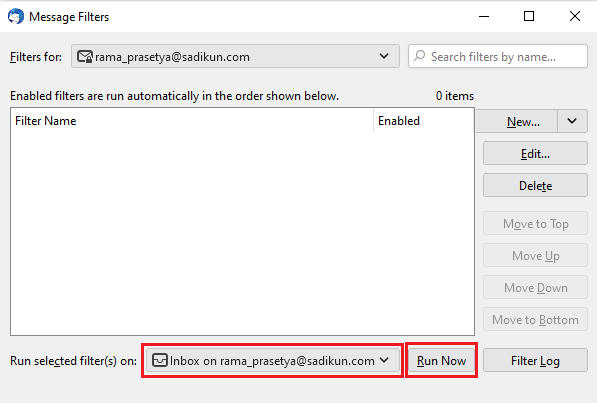This screenshot has width=597, height=403.
Task: Click the Enabled column header
Action: [423, 121]
